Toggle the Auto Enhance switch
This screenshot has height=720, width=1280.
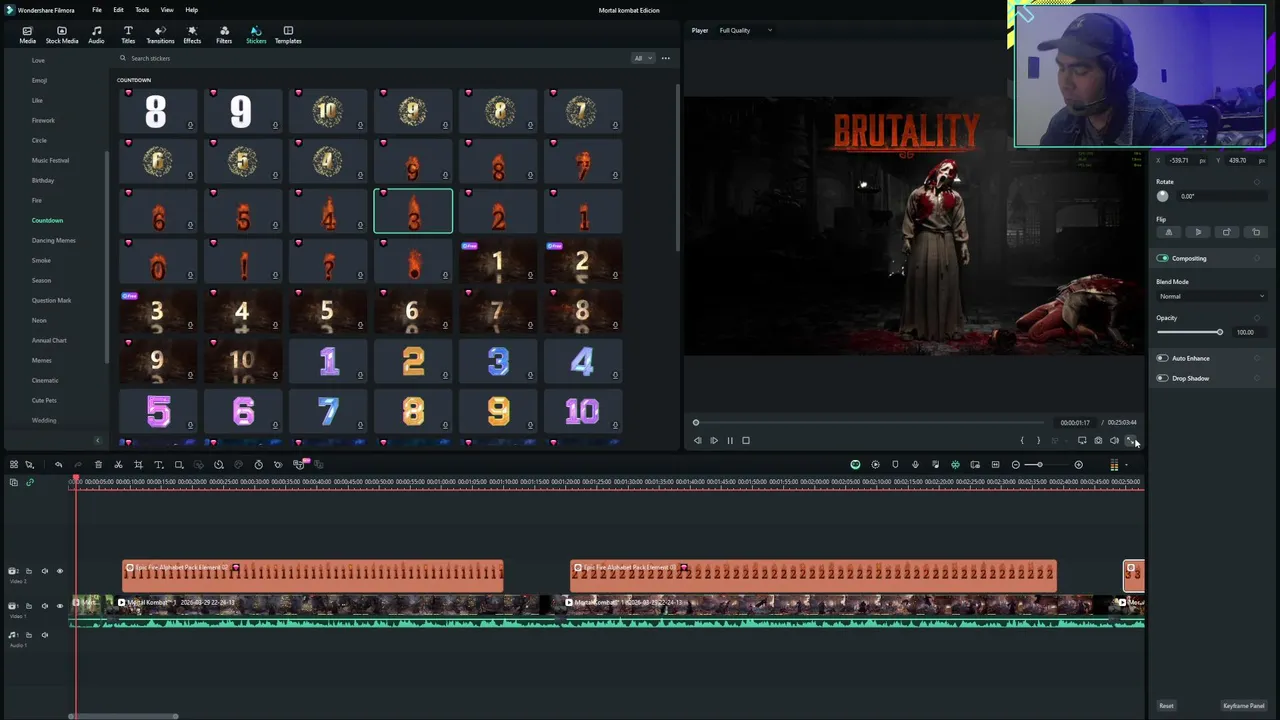click(x=1162, y=358)
